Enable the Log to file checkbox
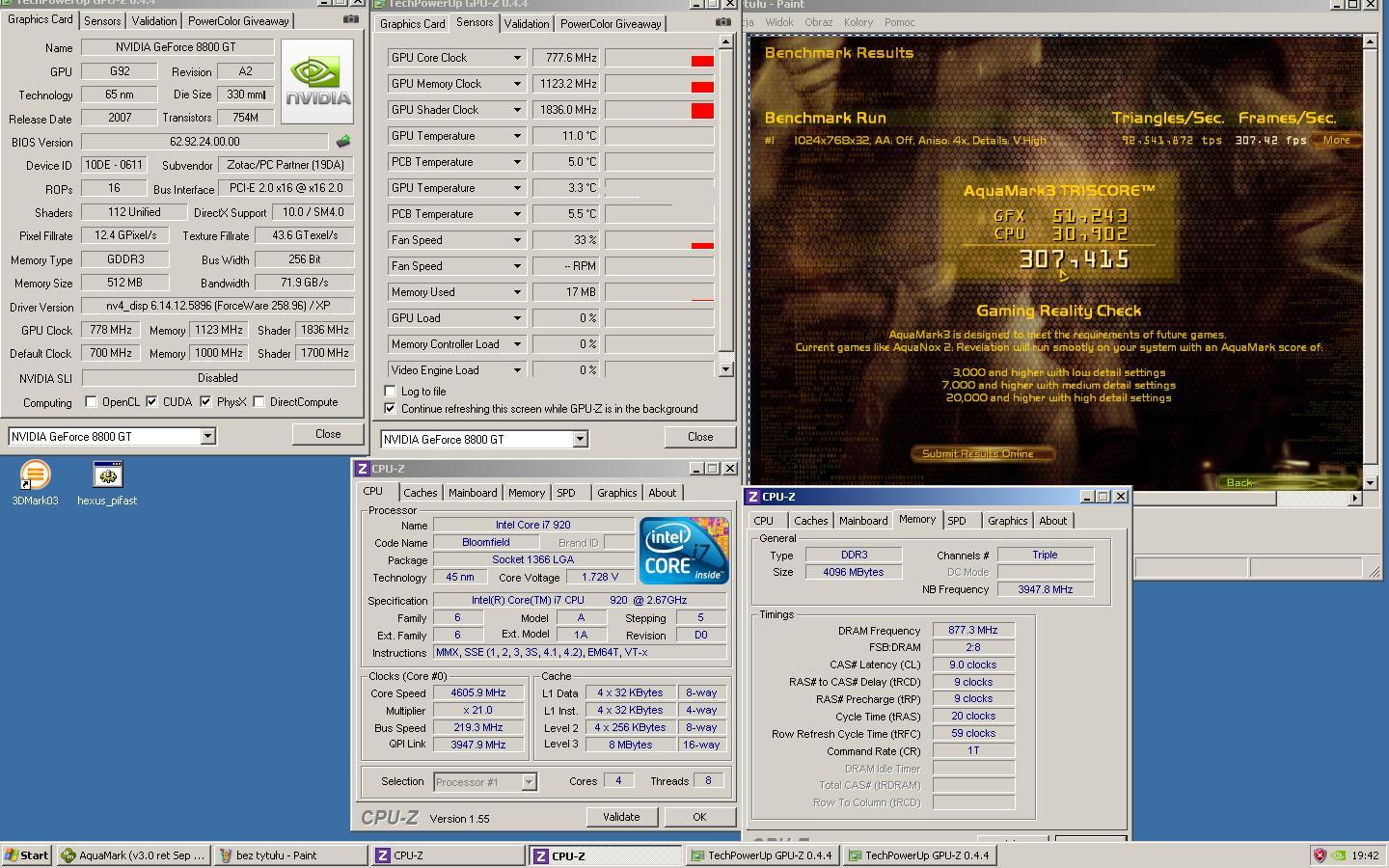 coord(390,392)
